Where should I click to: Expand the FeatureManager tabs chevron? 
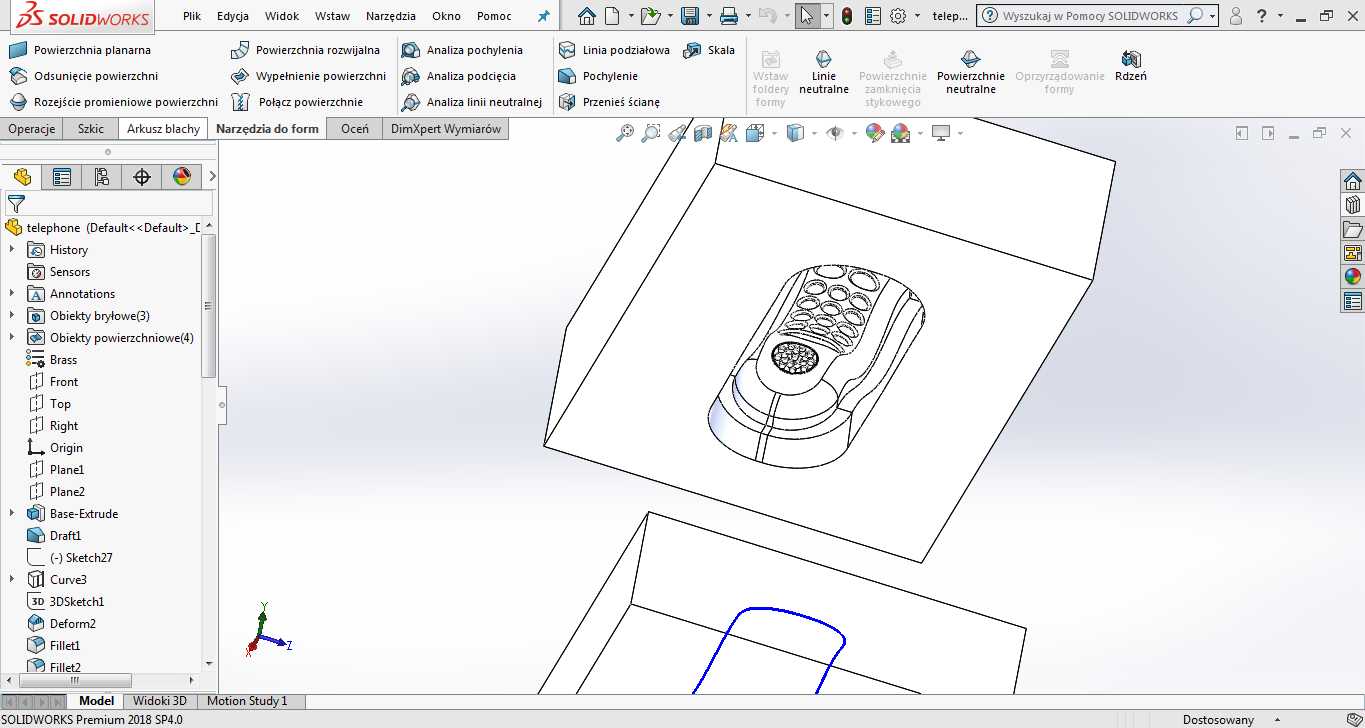pos(212,177)
